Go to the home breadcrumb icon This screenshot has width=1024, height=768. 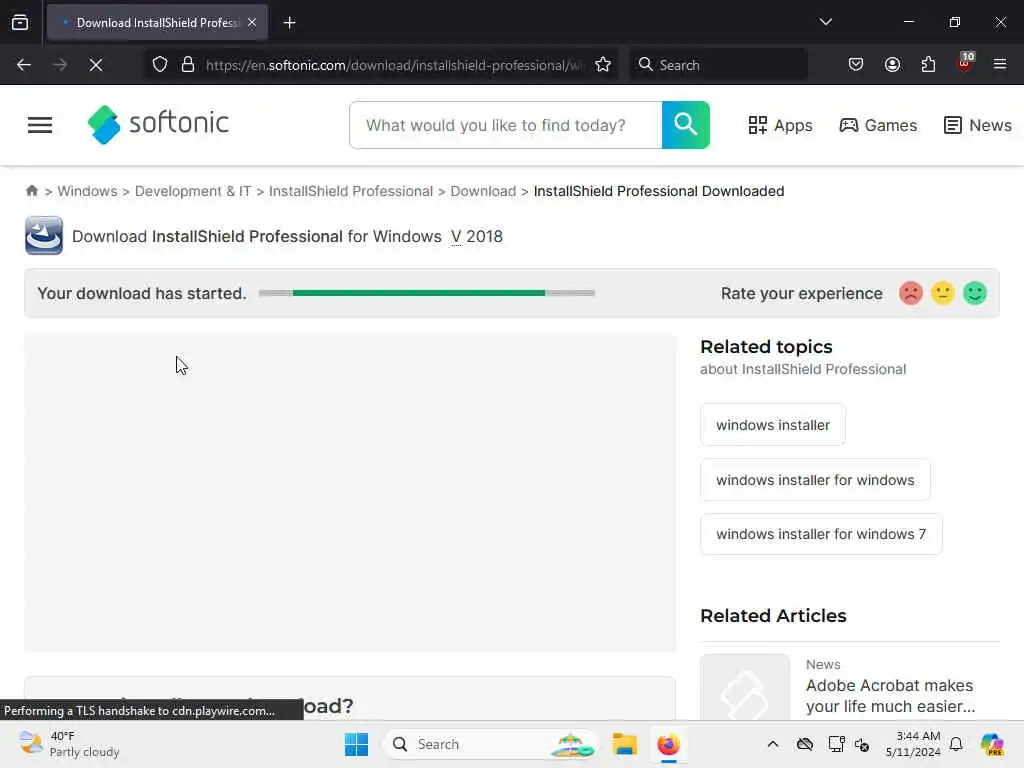point(31,191)
